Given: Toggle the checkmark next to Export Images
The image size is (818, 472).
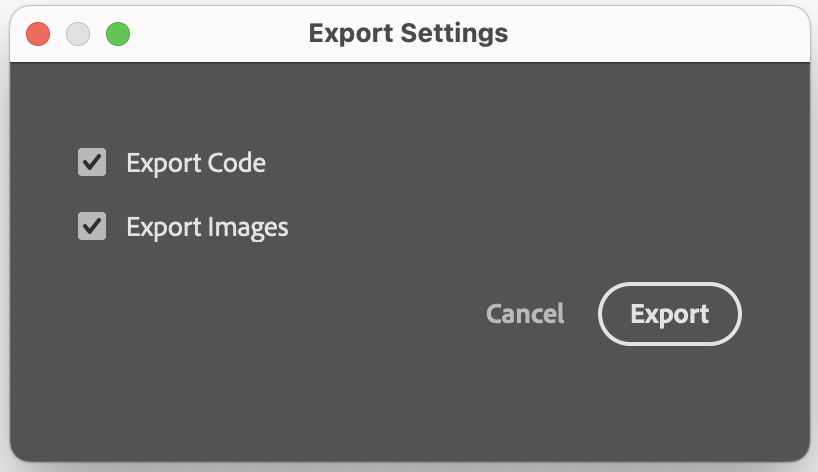Looking at the screenshot, I should (92, 226).
